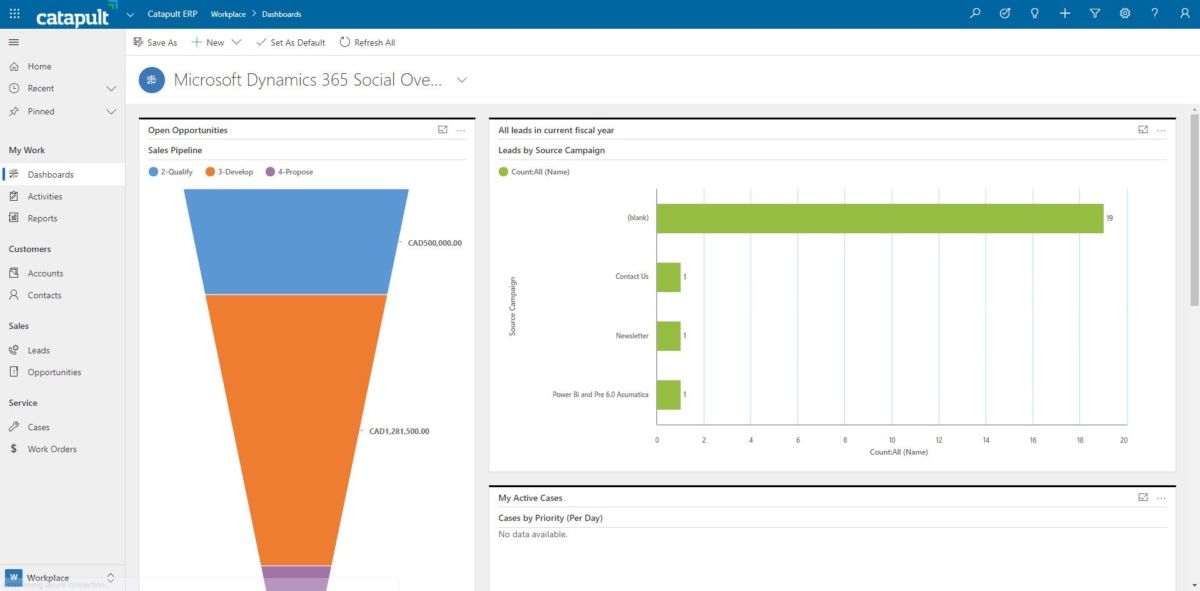Open the app launcher waffle icon
This screenshot has width=1200, height=591.
pyautogui.click(x=14, y=14)
